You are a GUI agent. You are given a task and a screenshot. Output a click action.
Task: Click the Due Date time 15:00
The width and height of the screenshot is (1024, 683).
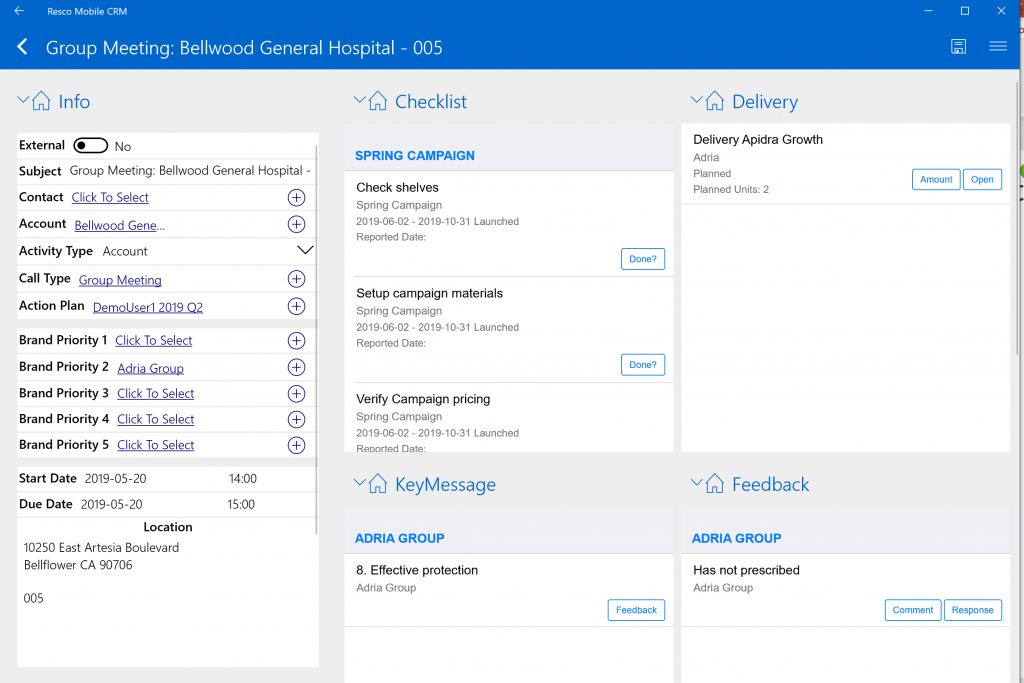[241, 504]
